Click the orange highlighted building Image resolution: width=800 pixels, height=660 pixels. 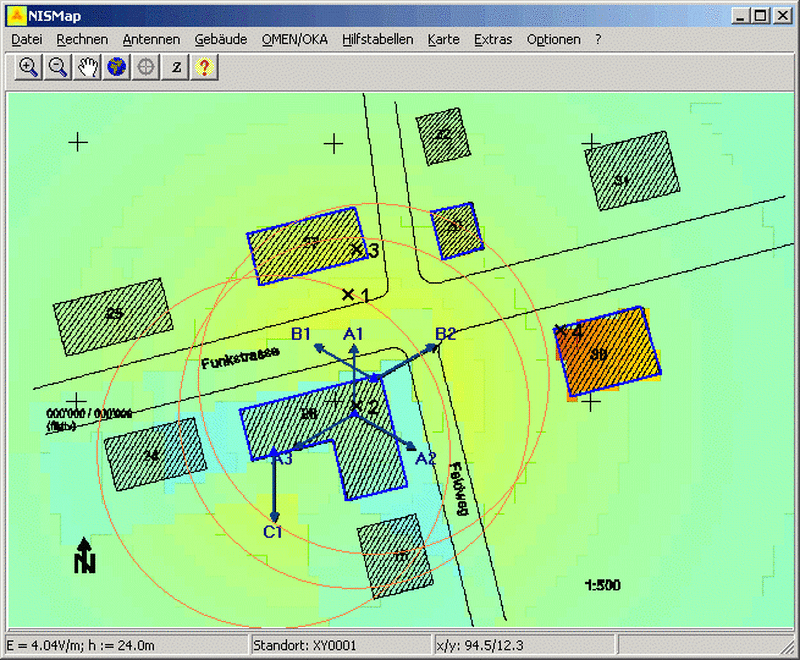(x=608, y=352)
